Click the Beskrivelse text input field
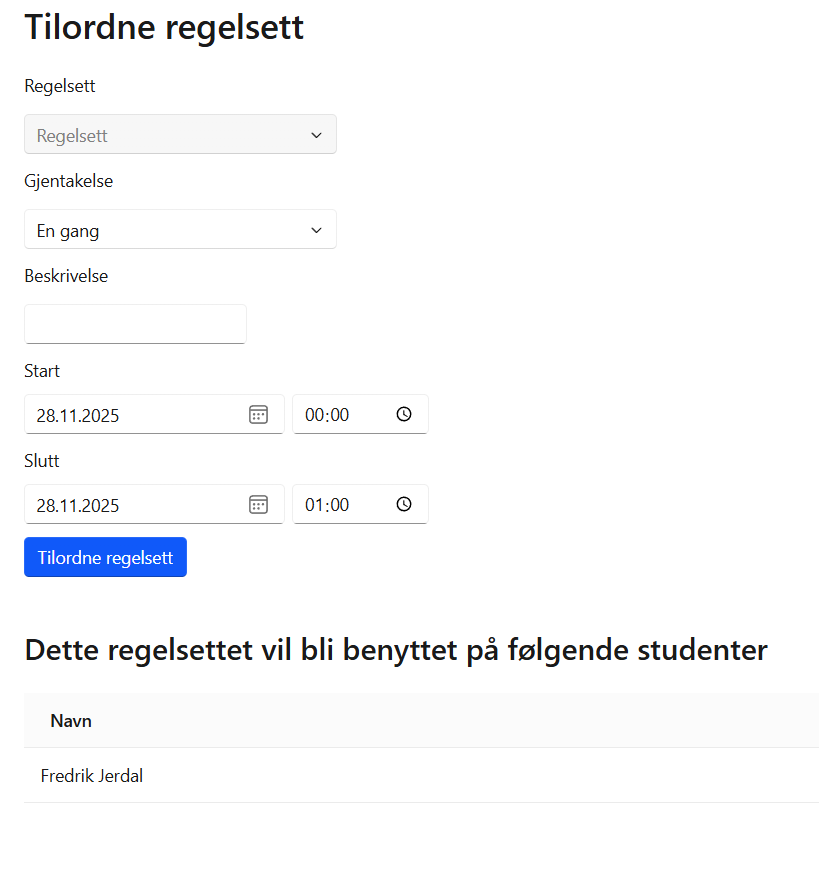819x893 pixels. point(135,324)
